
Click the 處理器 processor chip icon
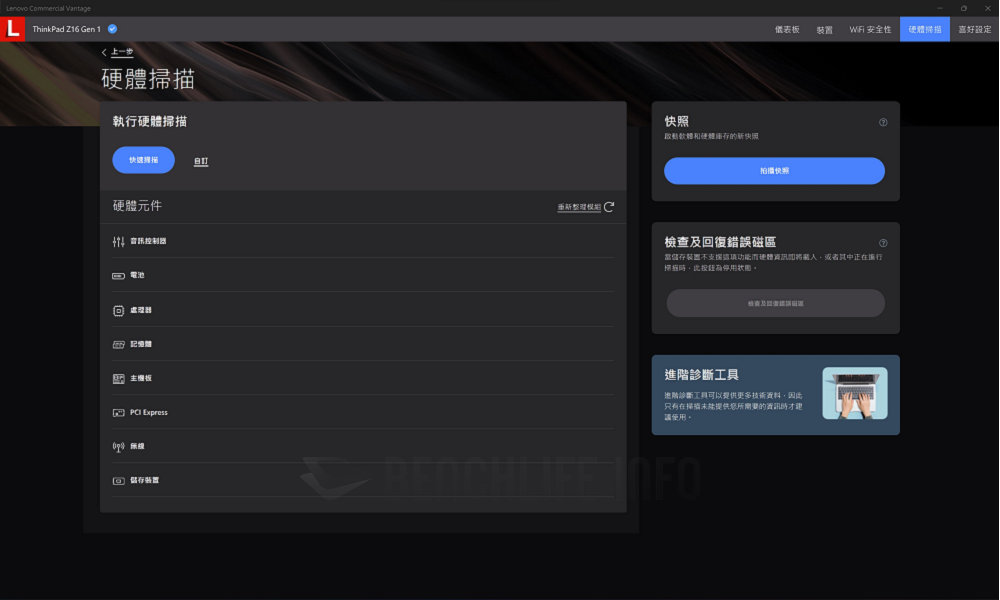(117, 310)
